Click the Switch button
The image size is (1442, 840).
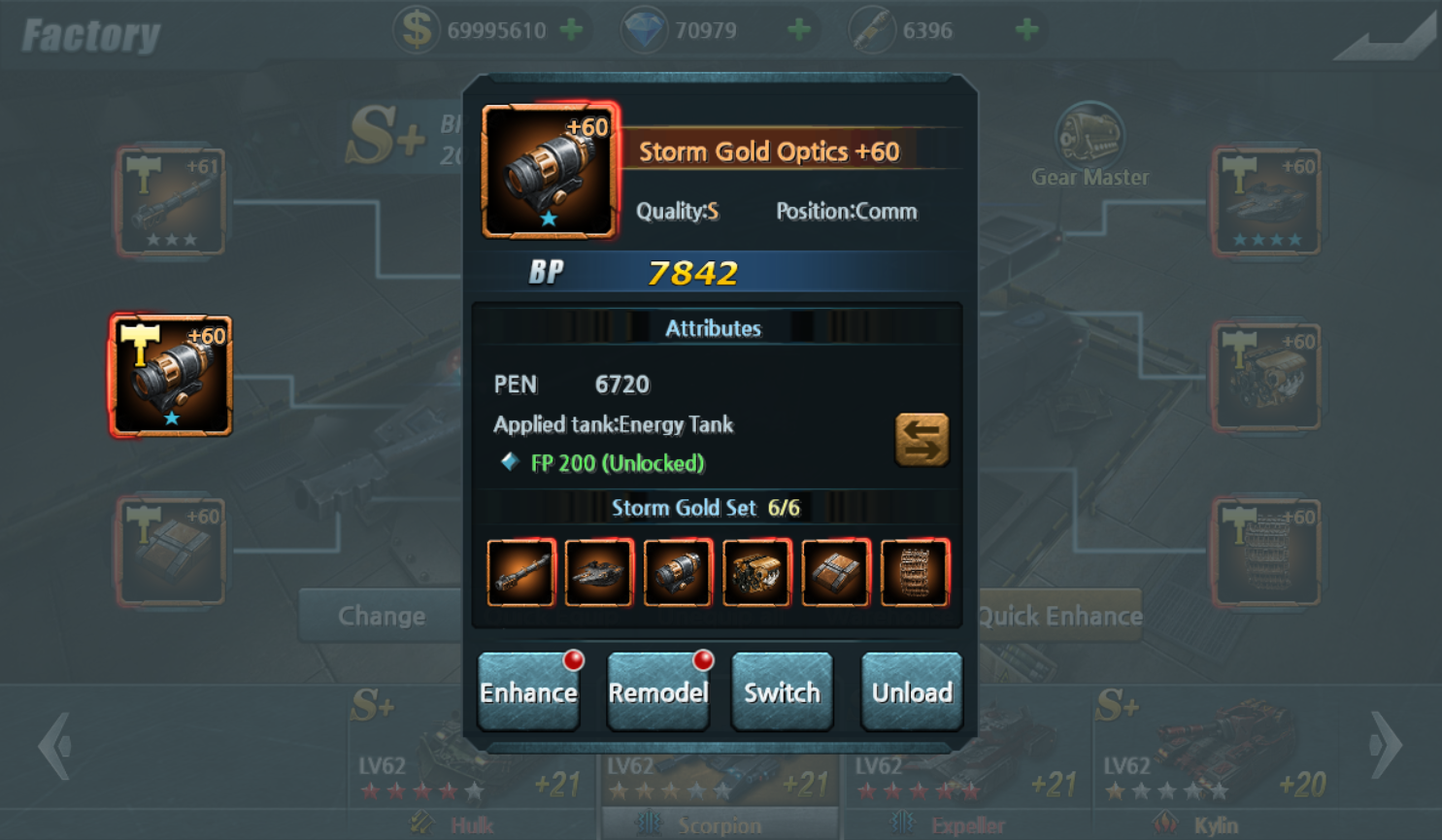tap(783, 691)
